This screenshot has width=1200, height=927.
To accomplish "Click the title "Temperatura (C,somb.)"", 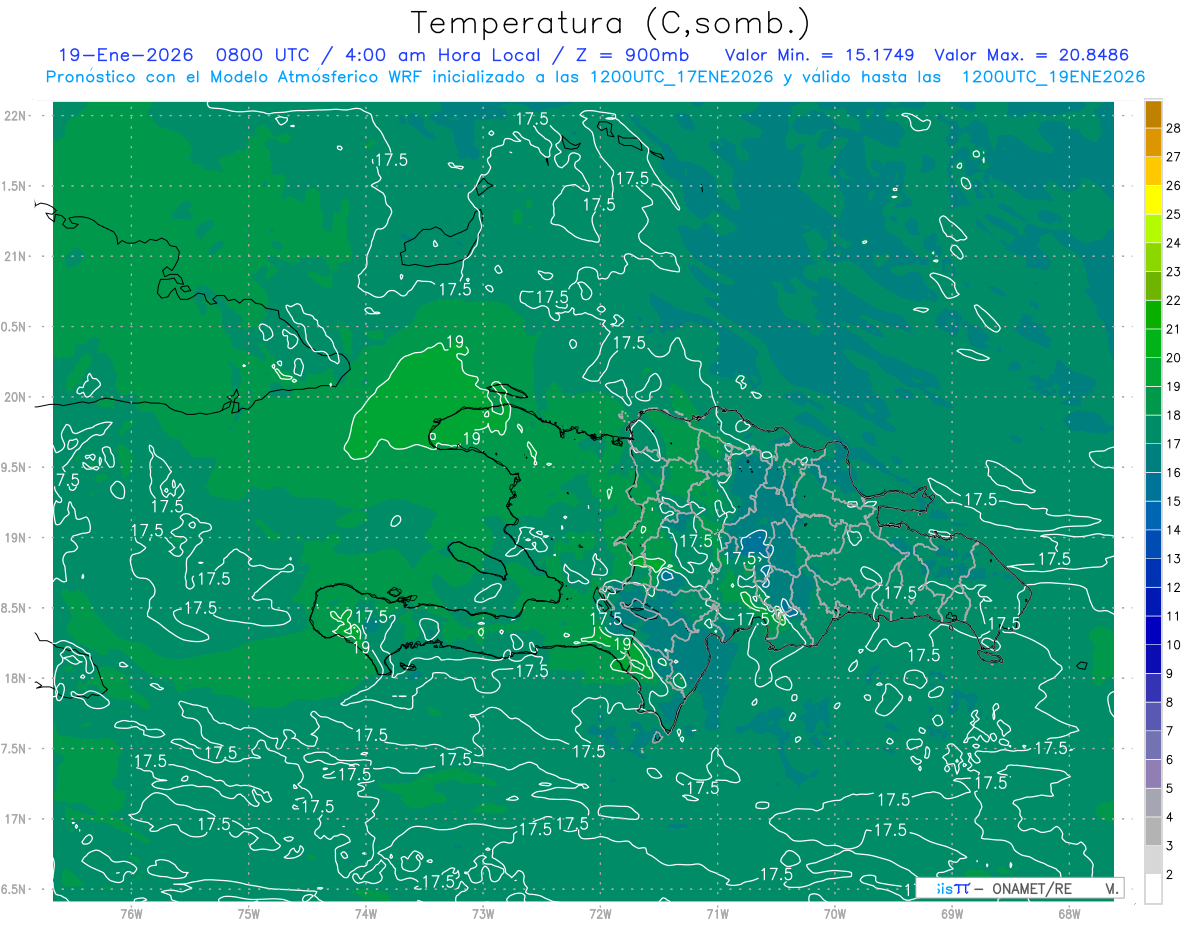I will pos(611,23).
